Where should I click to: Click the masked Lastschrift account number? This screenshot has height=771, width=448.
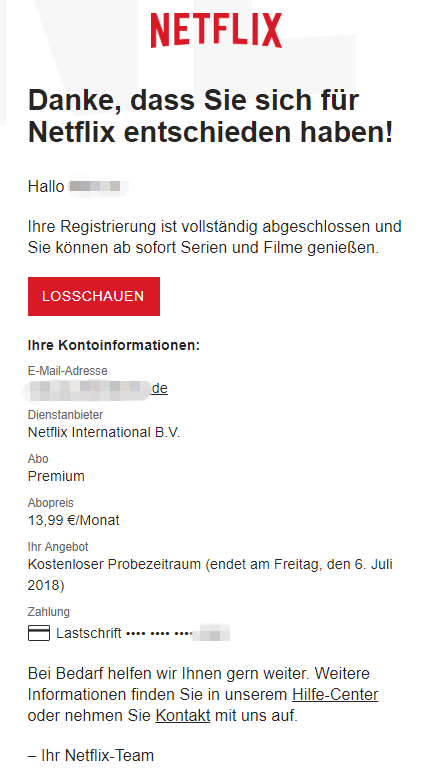(178, 633)
